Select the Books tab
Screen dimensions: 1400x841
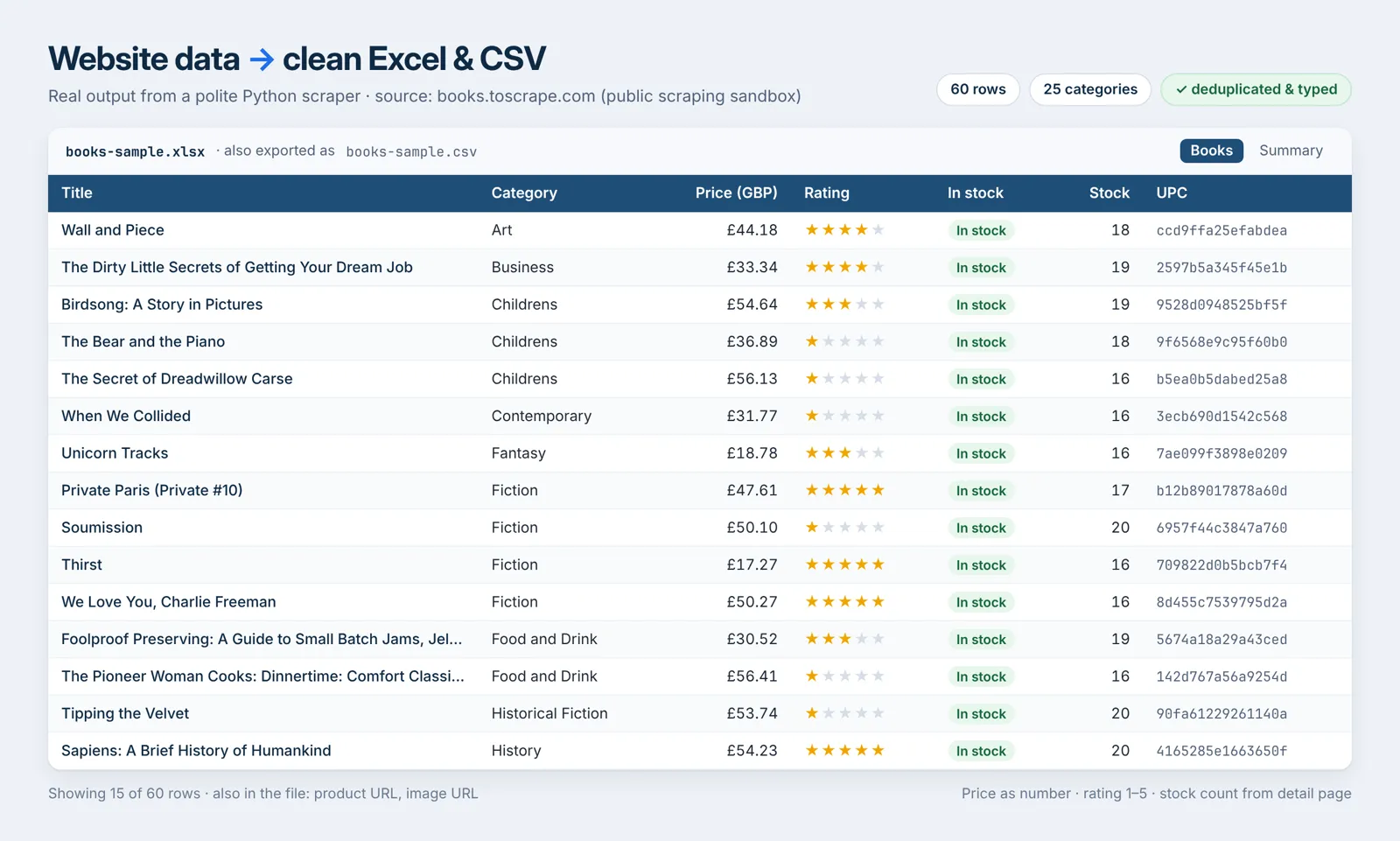pyautogui.click(x=1211, y=151)
